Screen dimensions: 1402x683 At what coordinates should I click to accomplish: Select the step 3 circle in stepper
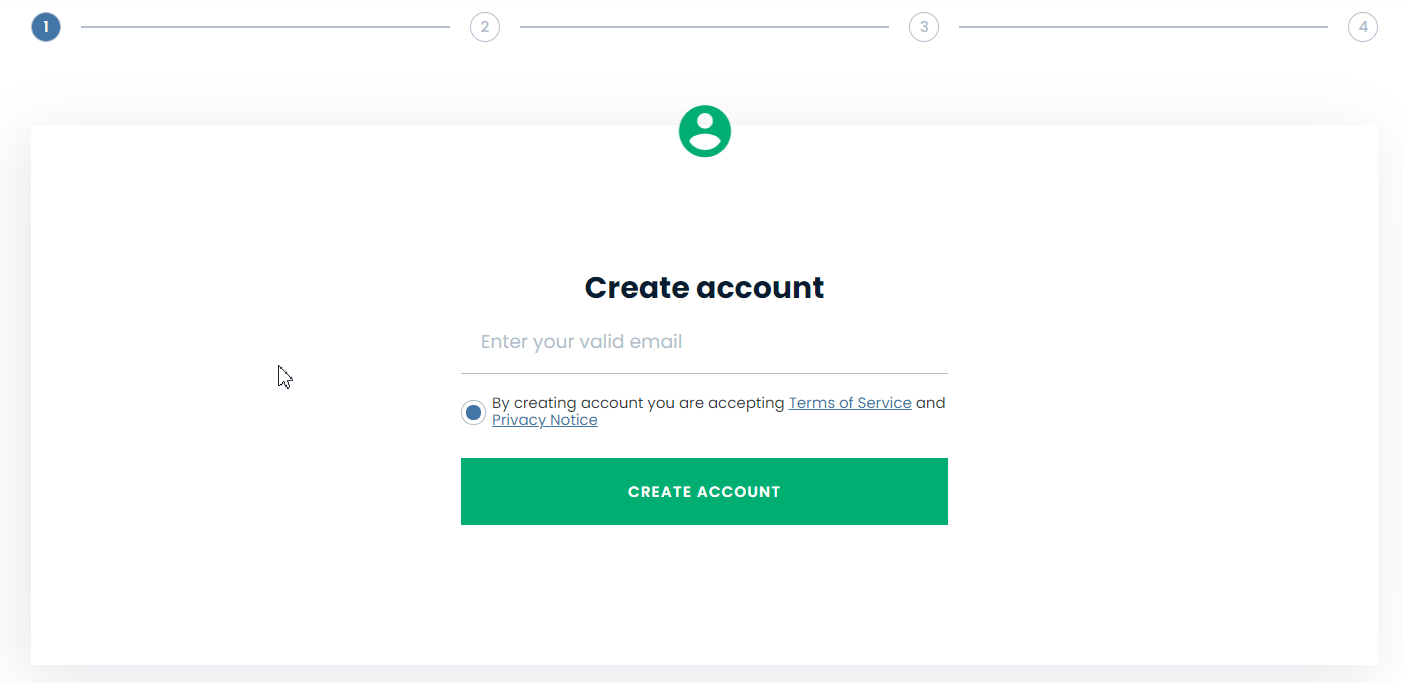[924, 27]
